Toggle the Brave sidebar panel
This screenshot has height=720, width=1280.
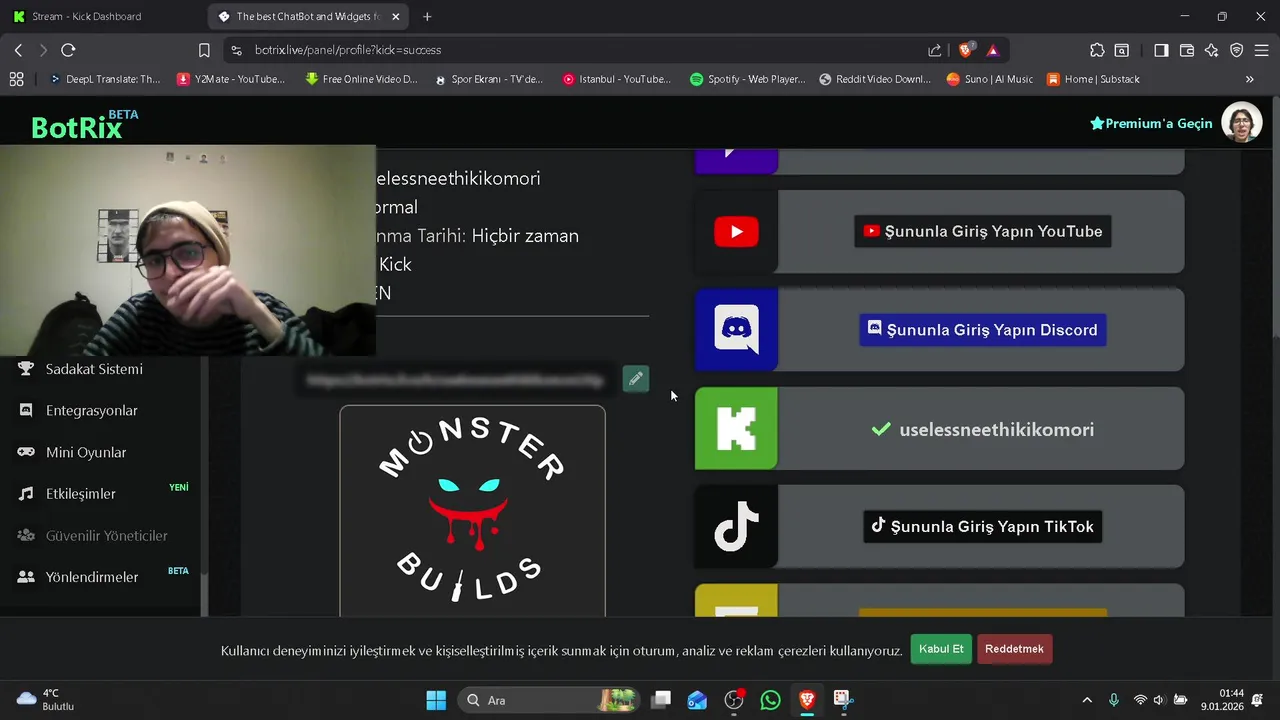tap(1161, 50)
